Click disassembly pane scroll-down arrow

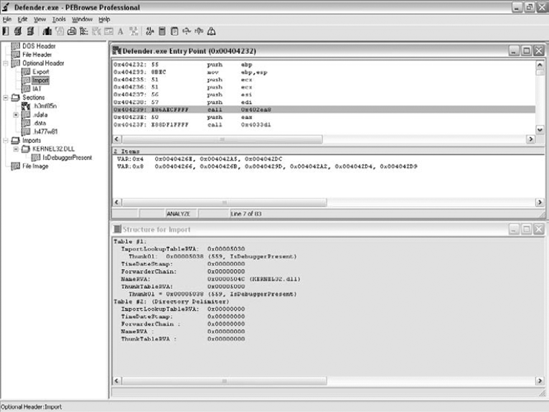(x=540, y=130)
